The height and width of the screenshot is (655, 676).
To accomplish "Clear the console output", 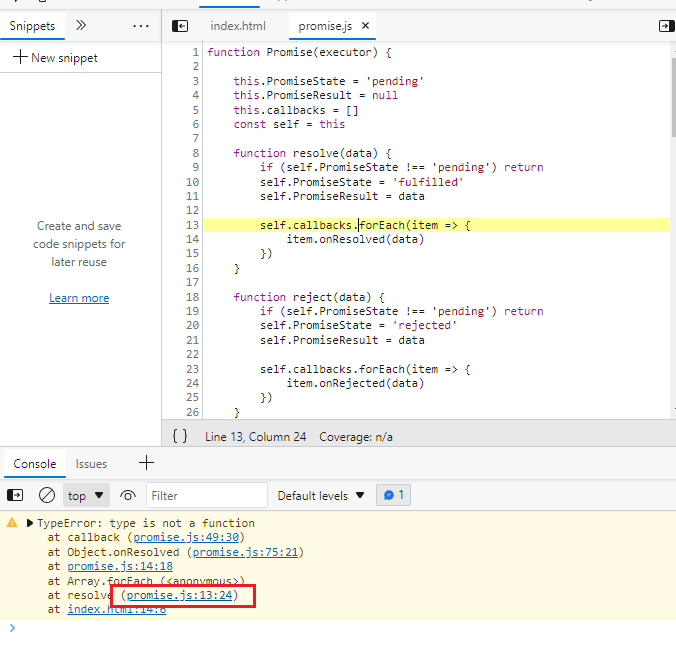I will point(47,495).
